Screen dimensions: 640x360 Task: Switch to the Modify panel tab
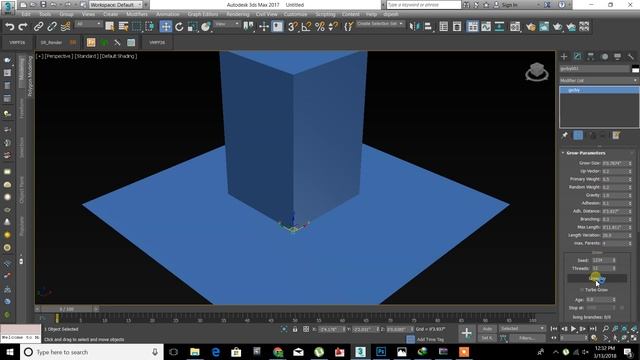578,57
